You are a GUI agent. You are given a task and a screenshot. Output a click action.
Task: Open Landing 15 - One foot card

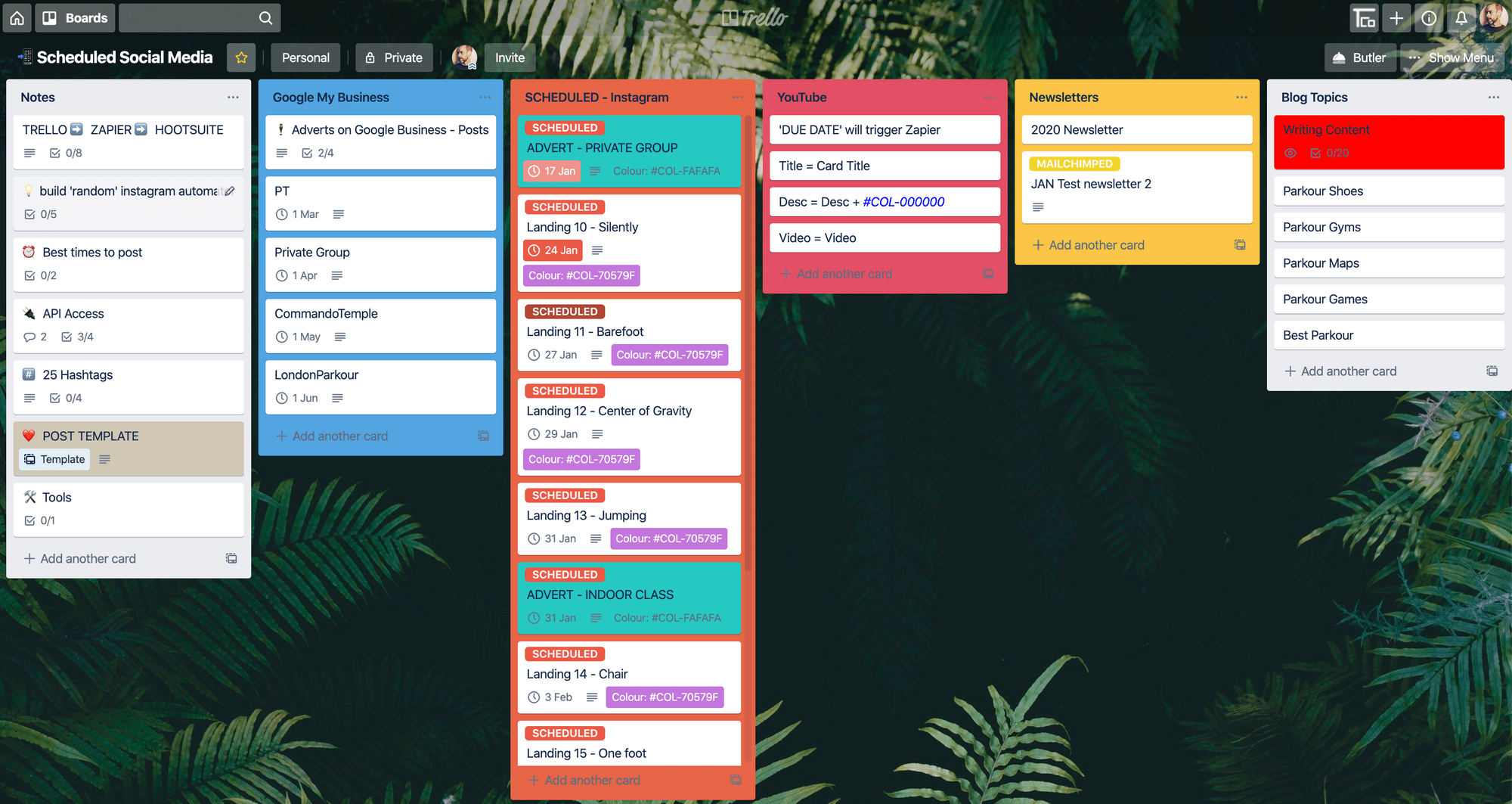pyautogui.click(x=629, y=743)
